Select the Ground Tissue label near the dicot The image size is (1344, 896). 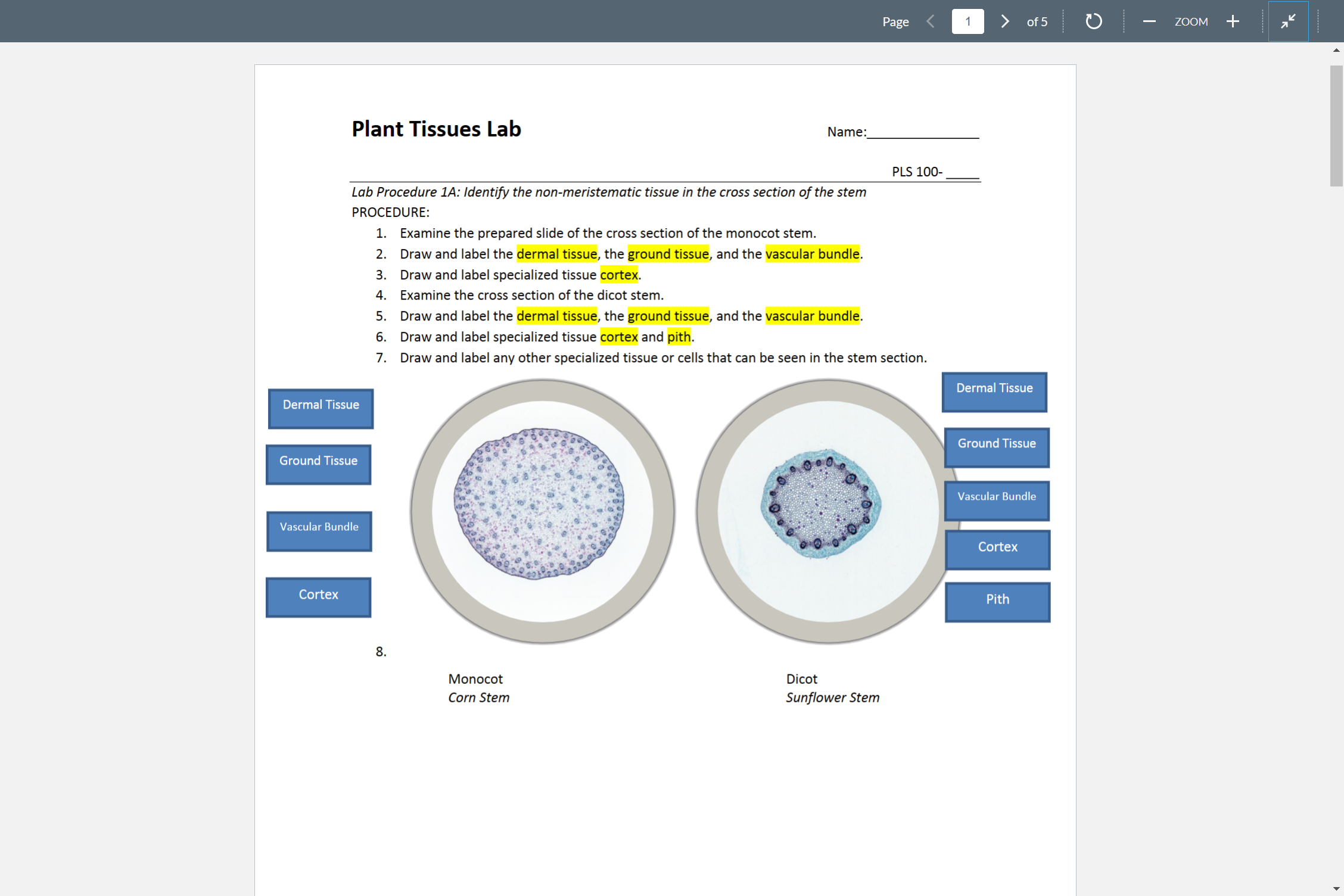996,447
